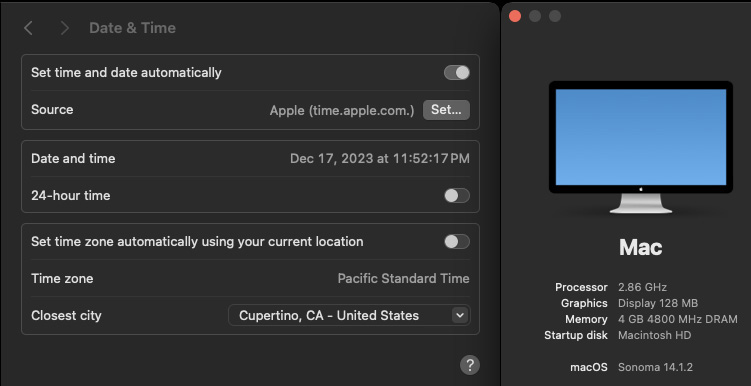
Task: Open help with the question mark button
Action: pos(470,364)
